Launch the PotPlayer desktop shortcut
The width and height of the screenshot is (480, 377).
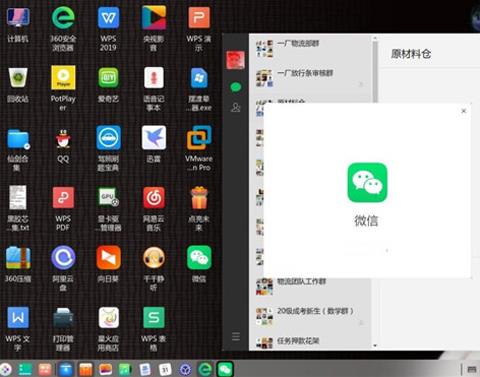[63, 88]
